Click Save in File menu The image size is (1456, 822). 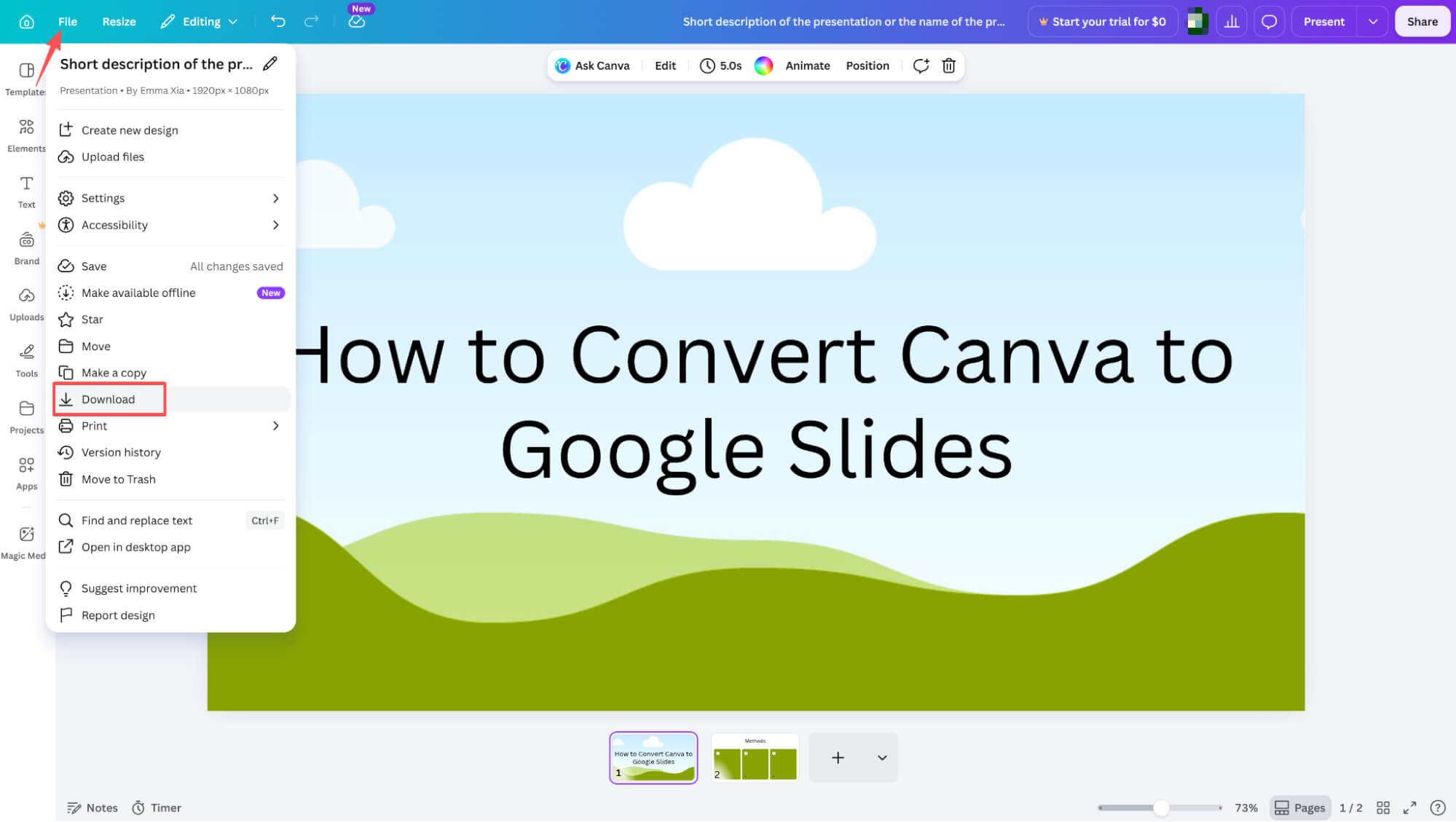(172, 266)
